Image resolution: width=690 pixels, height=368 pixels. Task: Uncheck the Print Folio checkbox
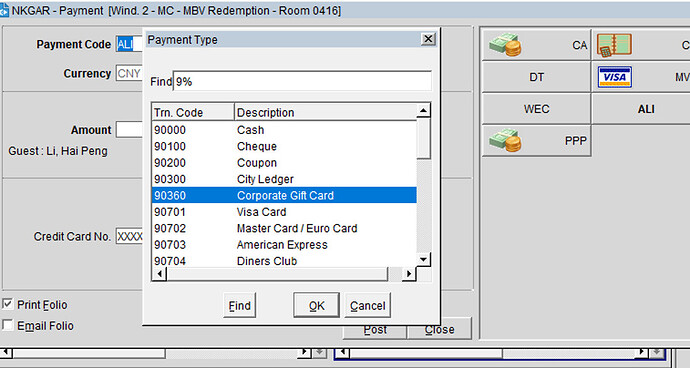tap(7, 304)
